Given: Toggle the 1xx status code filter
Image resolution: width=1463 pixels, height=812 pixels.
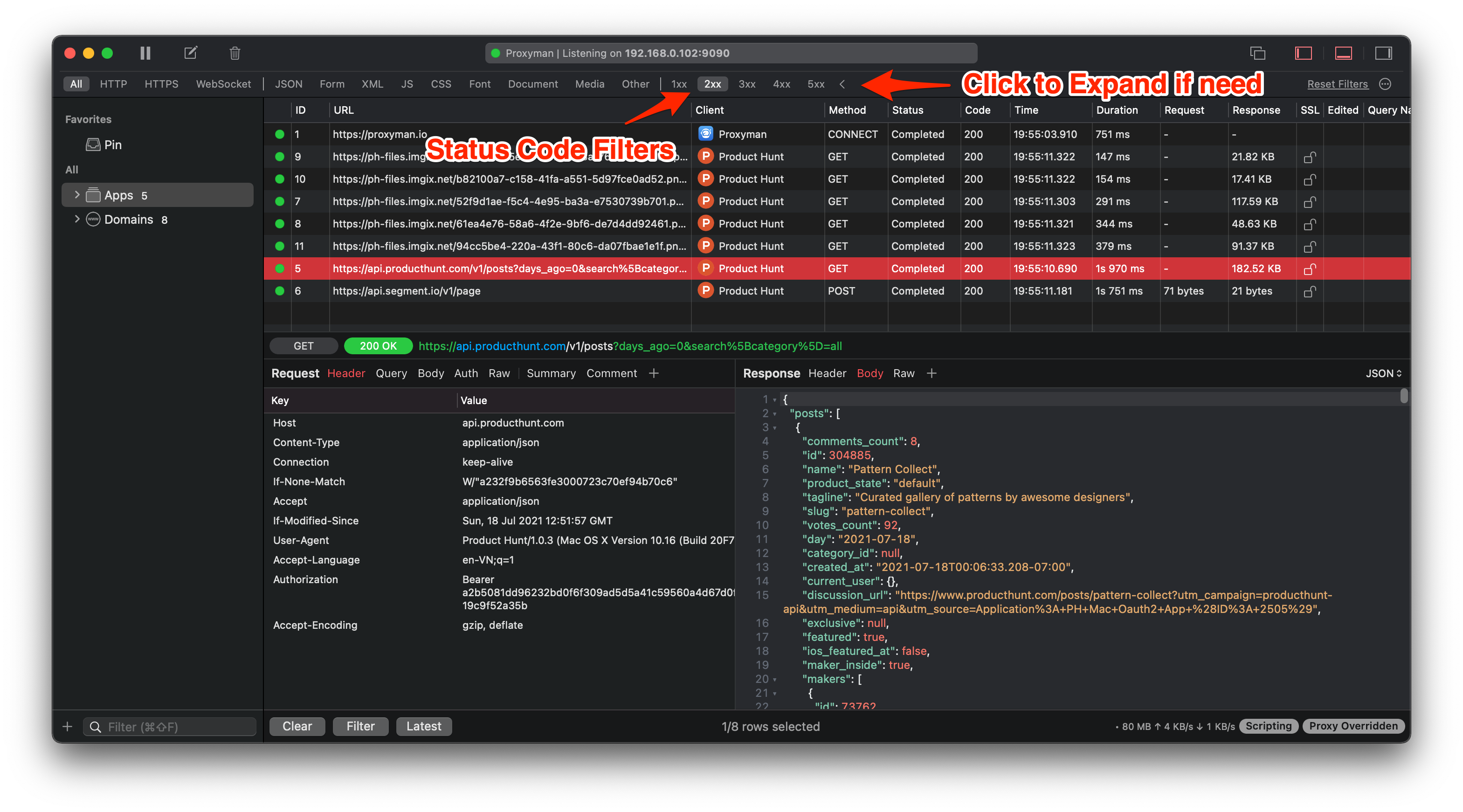Looking at the screenshot, I should (x=679, y=84).
